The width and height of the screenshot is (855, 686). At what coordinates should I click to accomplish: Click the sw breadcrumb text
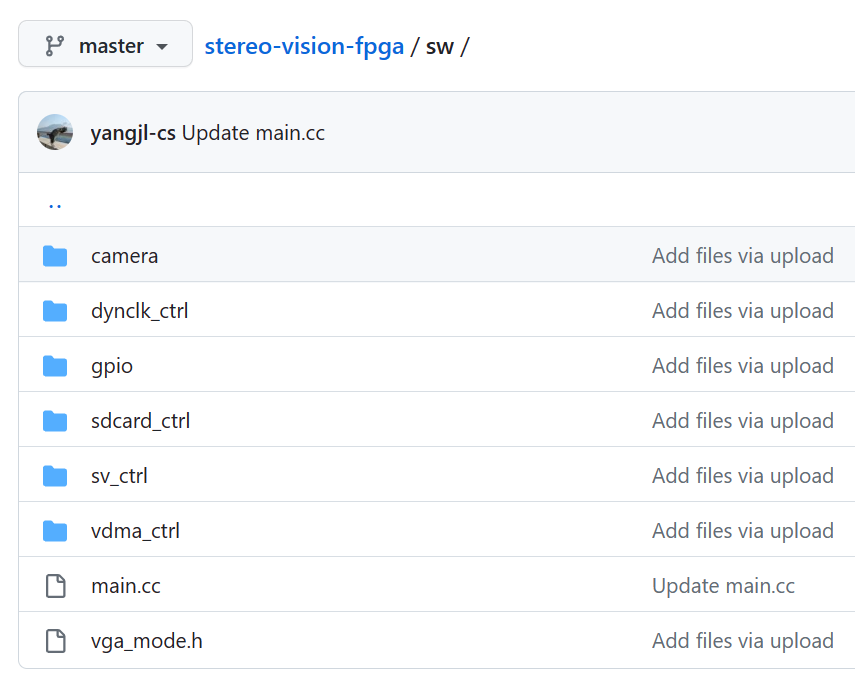[439, 47]
